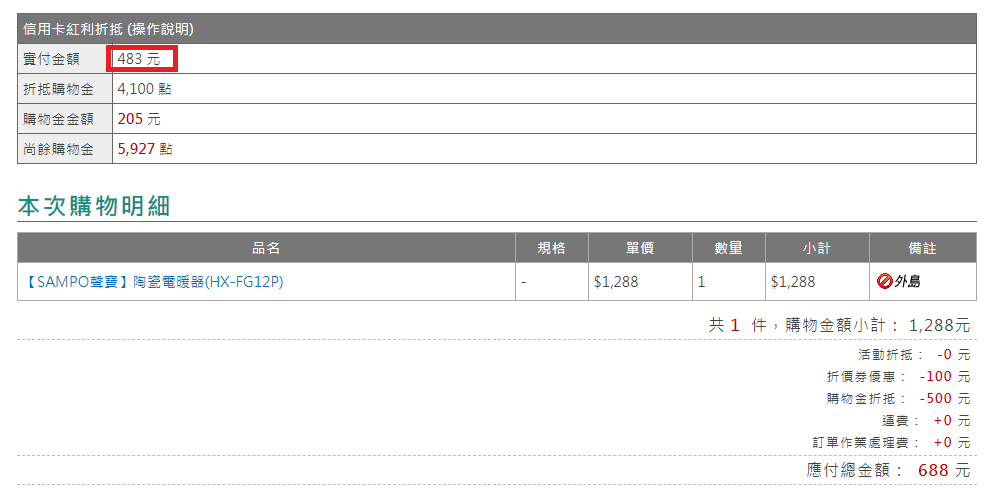Select the 4,100 點 redeemed points value
The image size is (985, 492).
pos(144,89)
